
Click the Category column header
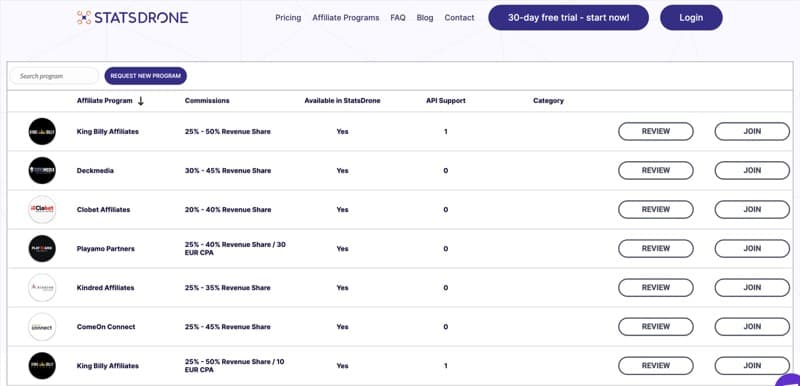click(548, 101)
